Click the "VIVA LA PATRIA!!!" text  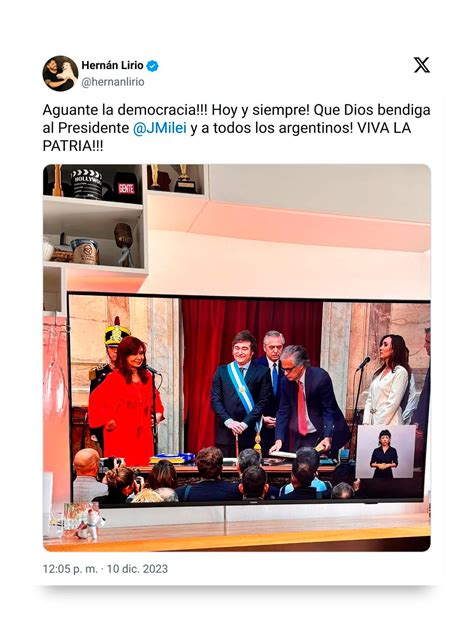point(227,137)
